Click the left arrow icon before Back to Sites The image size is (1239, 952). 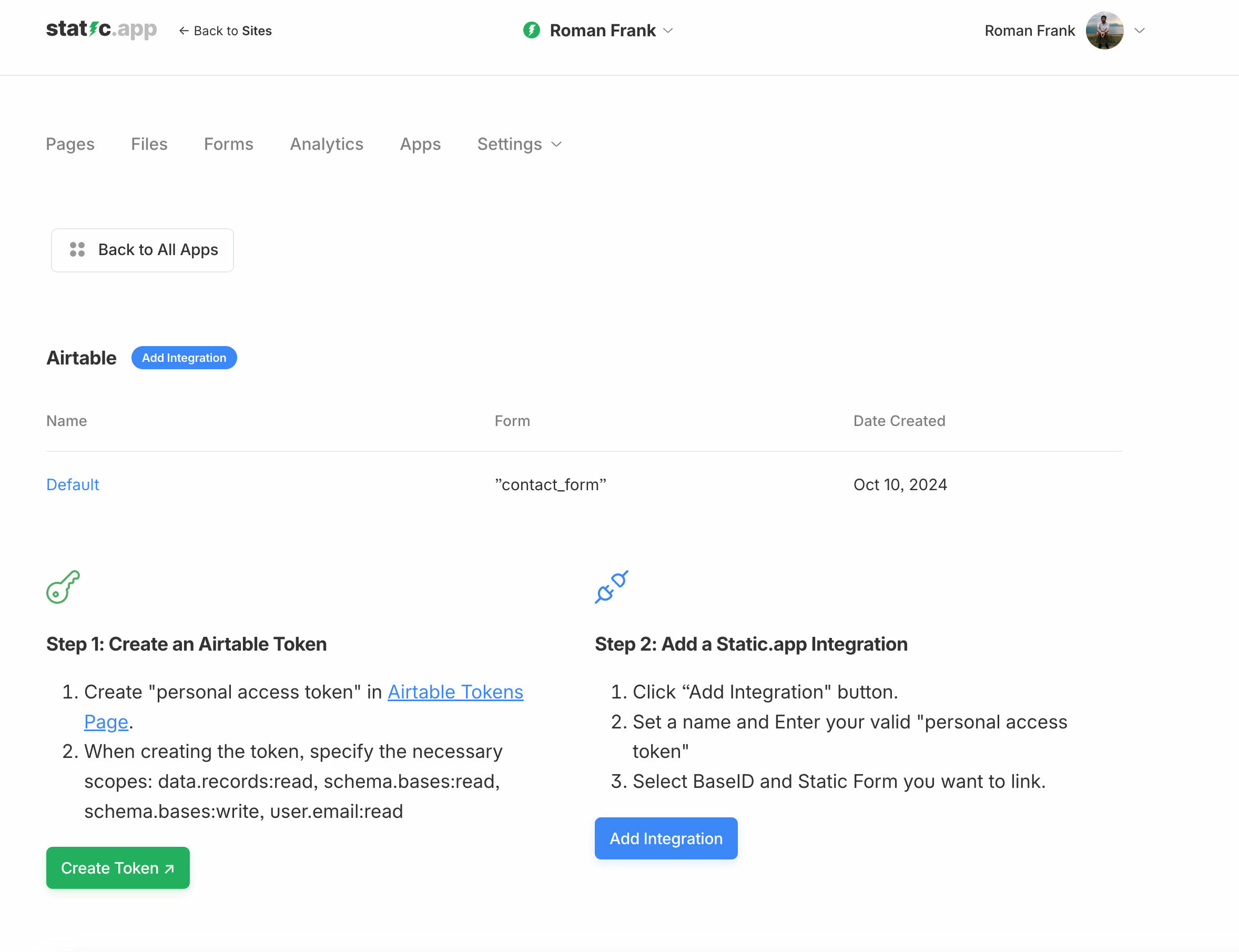pyautogui.click(x=184, y=31)
